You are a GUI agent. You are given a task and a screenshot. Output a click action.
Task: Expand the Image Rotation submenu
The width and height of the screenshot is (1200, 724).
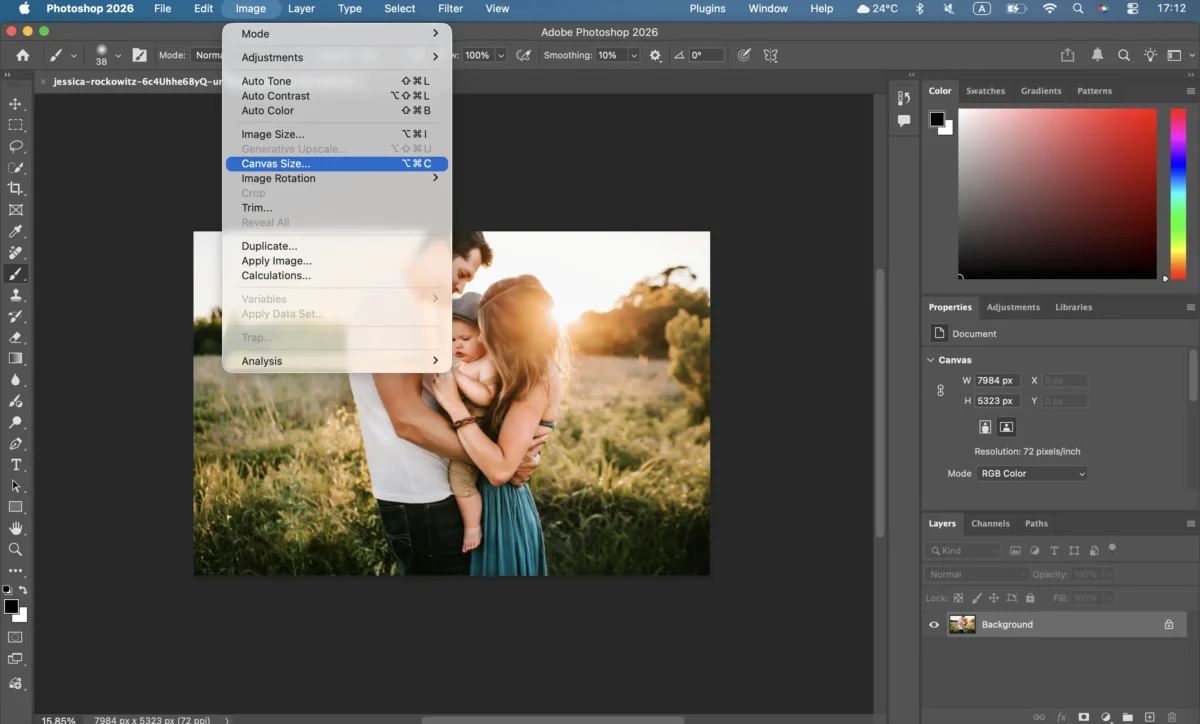coord(337,178)
